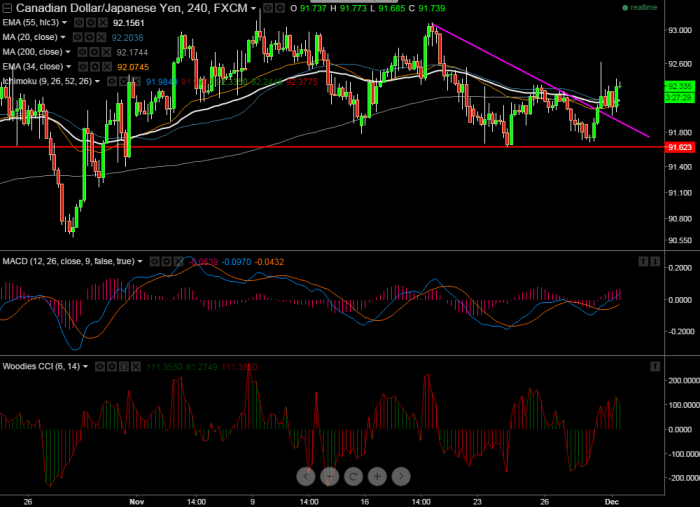The image size is (700, 507).
Task: Zoom out using the minus button
Action: pyautogui.click(x=330, y=476)
